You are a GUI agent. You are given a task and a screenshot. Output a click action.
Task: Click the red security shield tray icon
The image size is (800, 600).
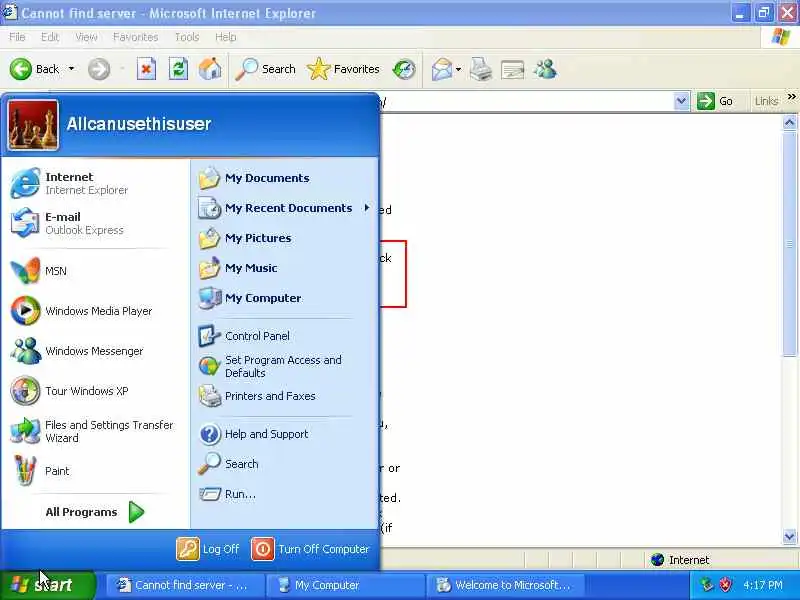(x=725, y=585)
